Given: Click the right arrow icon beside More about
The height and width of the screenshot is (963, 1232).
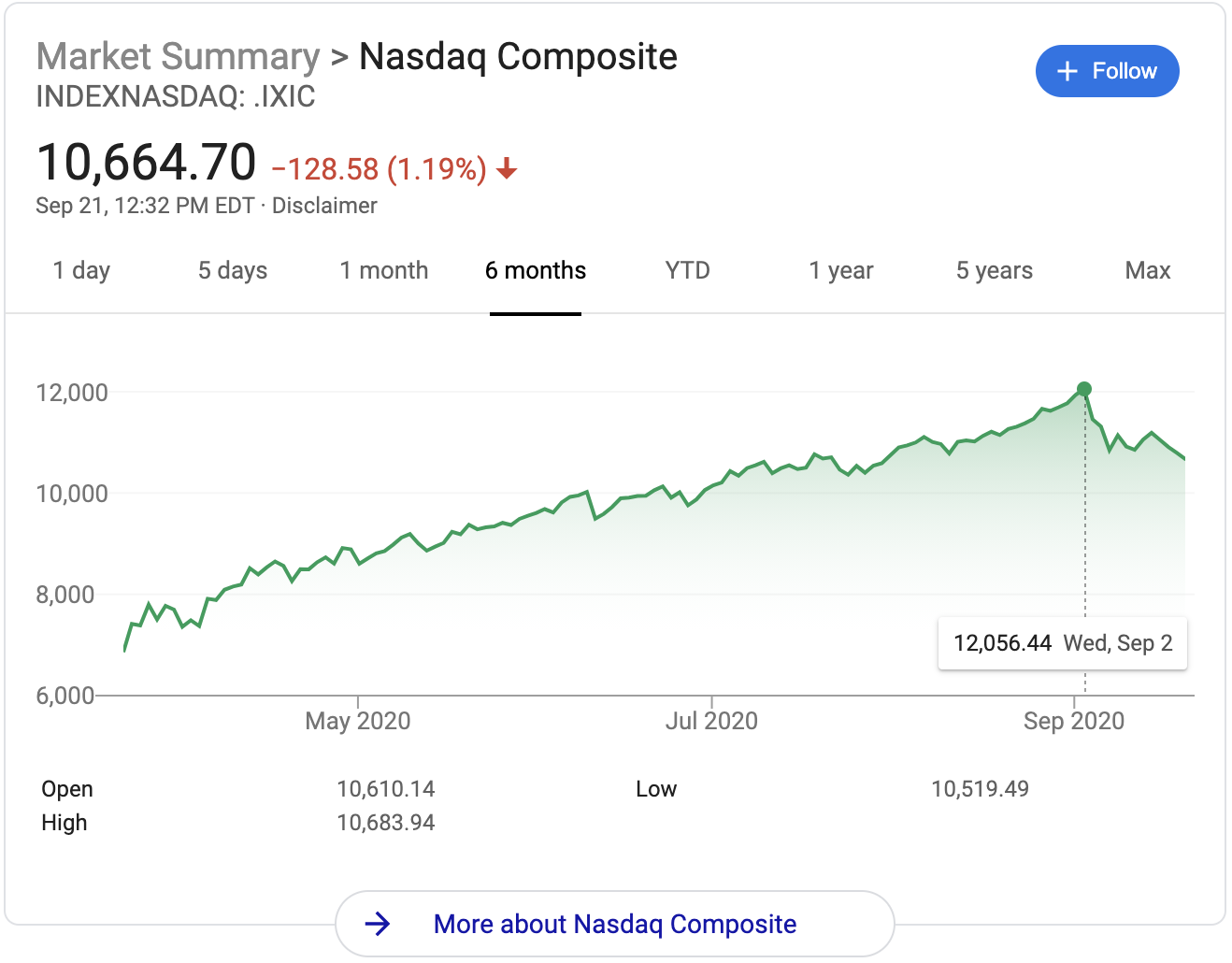Looking at the screenshot, I should (378, 924).
